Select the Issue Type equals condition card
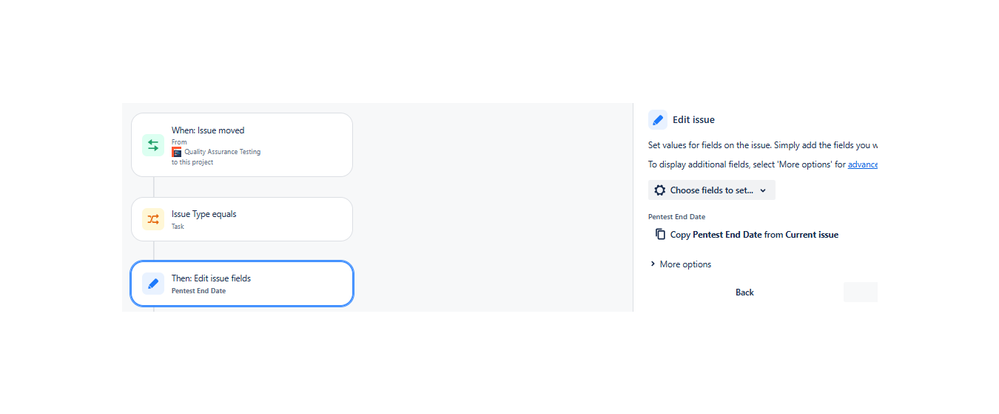The image size is (999, 414). [x=242, y=220]
